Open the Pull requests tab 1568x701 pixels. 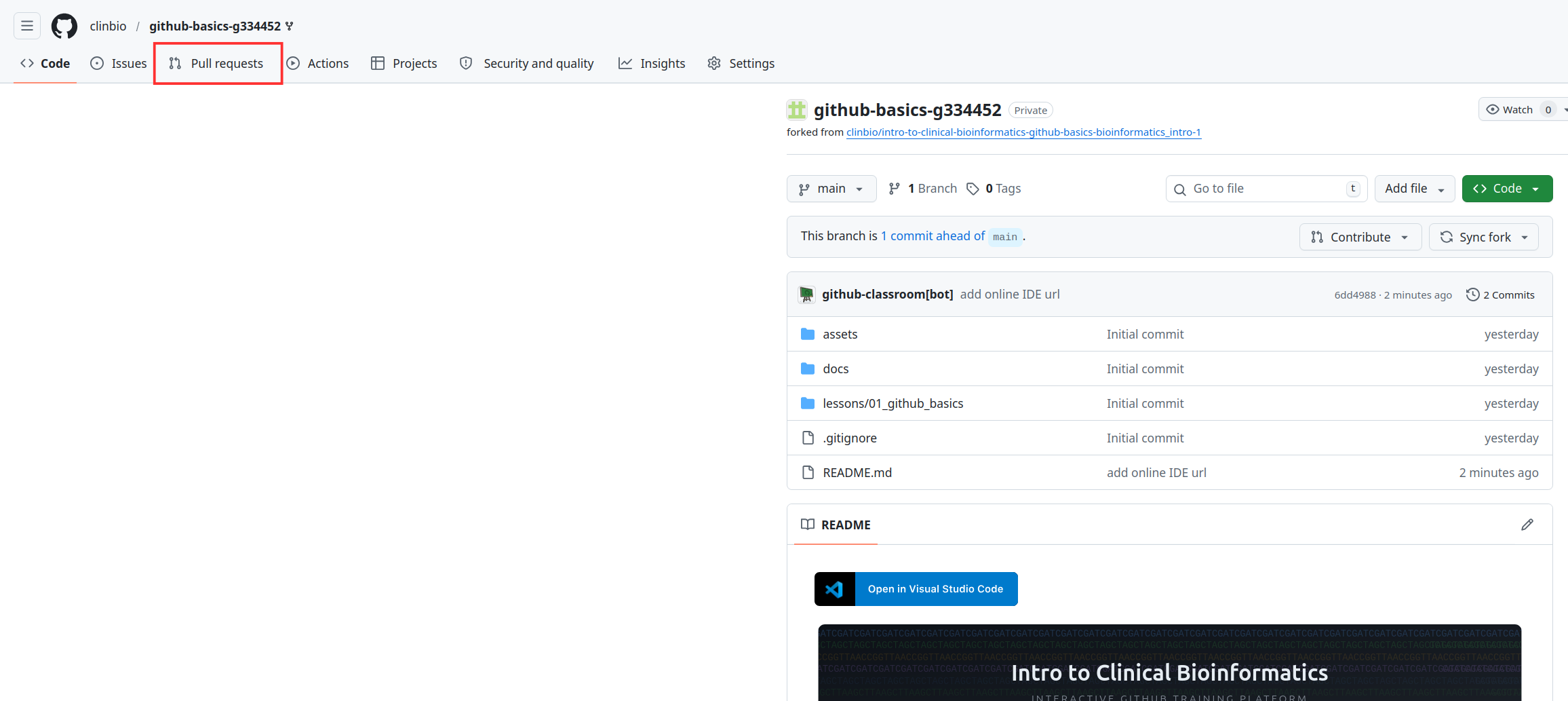point(216,63)
